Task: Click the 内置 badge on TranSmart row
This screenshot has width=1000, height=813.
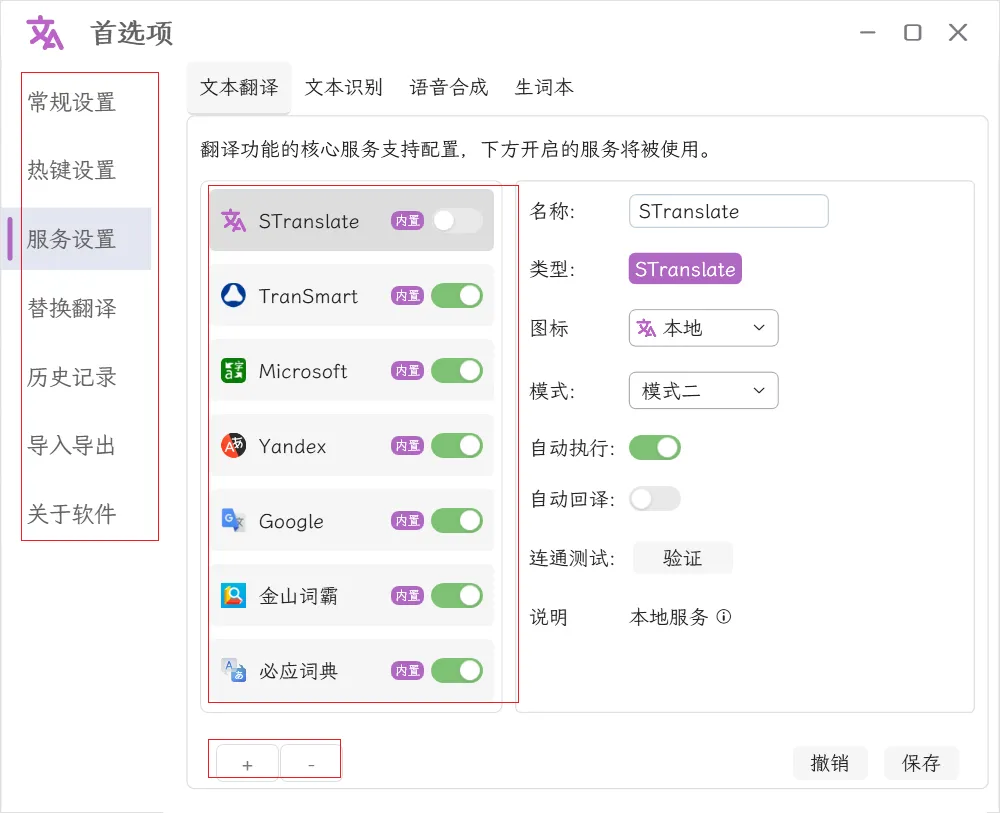Action: (x=408, y=295)
